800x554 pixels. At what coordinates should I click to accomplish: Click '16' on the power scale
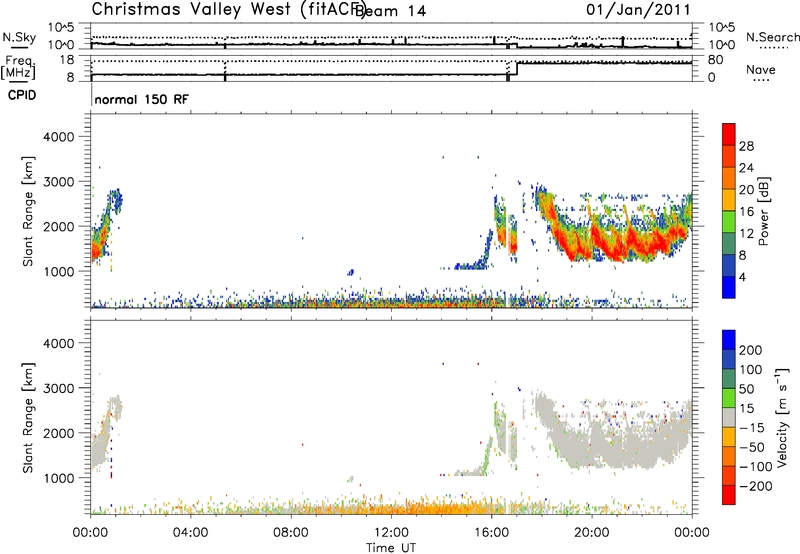746,212
